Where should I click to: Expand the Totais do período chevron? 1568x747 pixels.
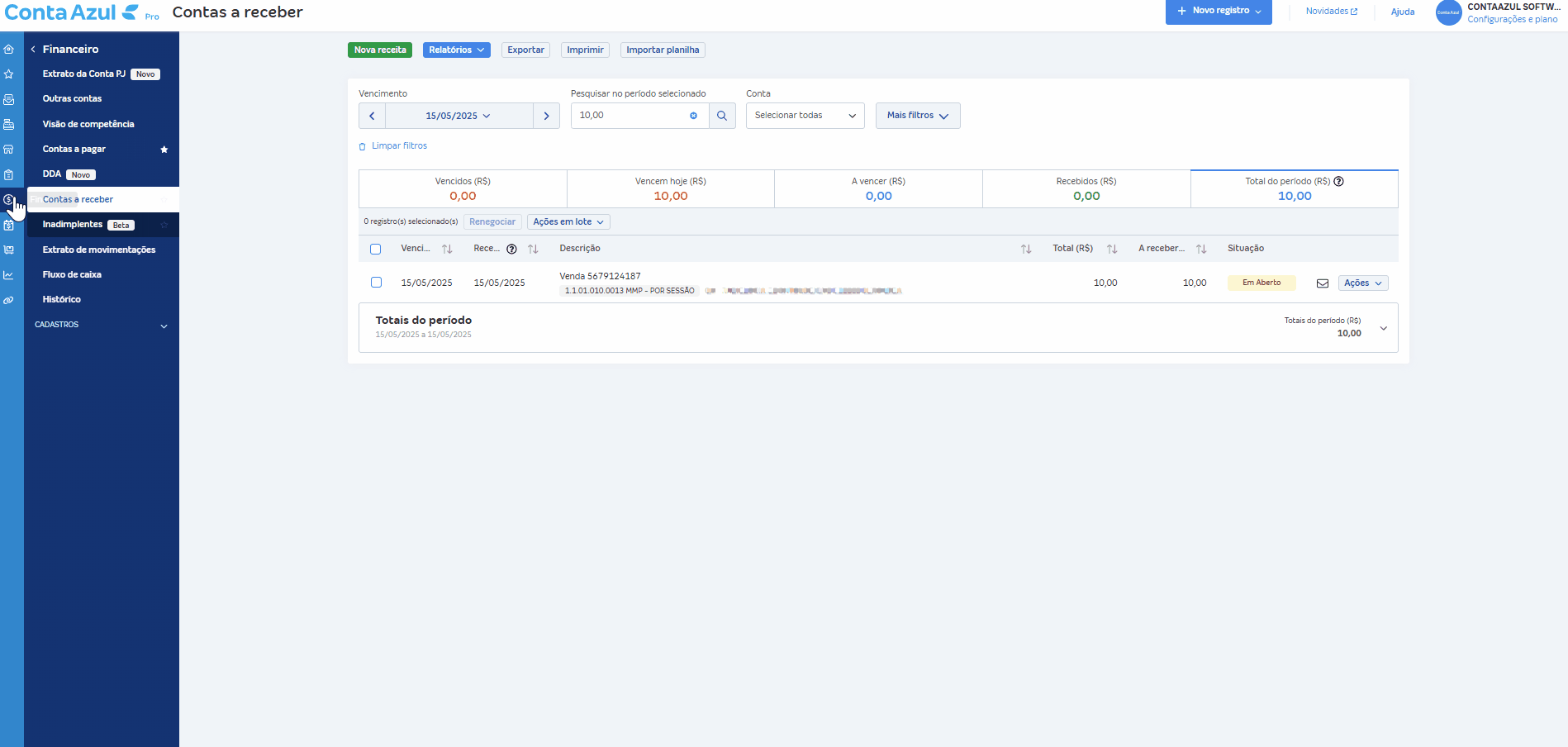[x=1384, y=328]
